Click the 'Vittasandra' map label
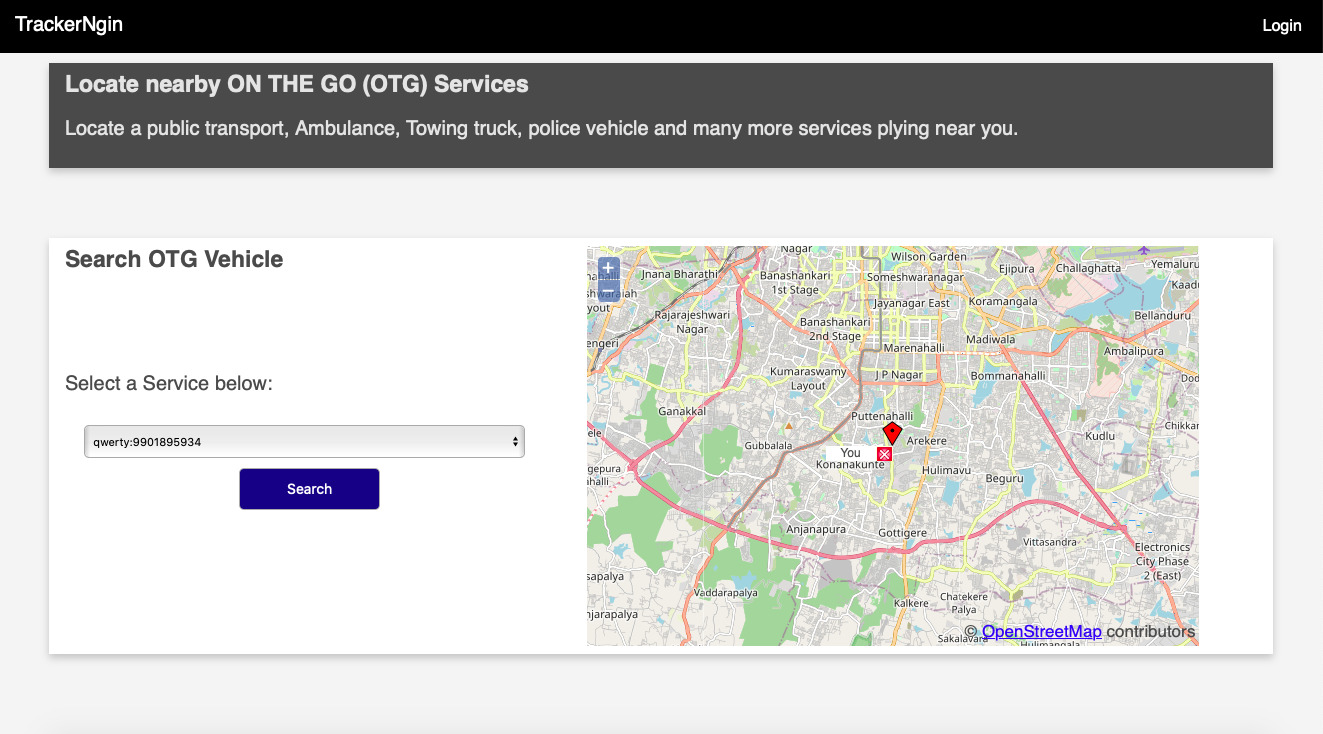Viewport: 1323px width, 734px height. [1050, 541]
